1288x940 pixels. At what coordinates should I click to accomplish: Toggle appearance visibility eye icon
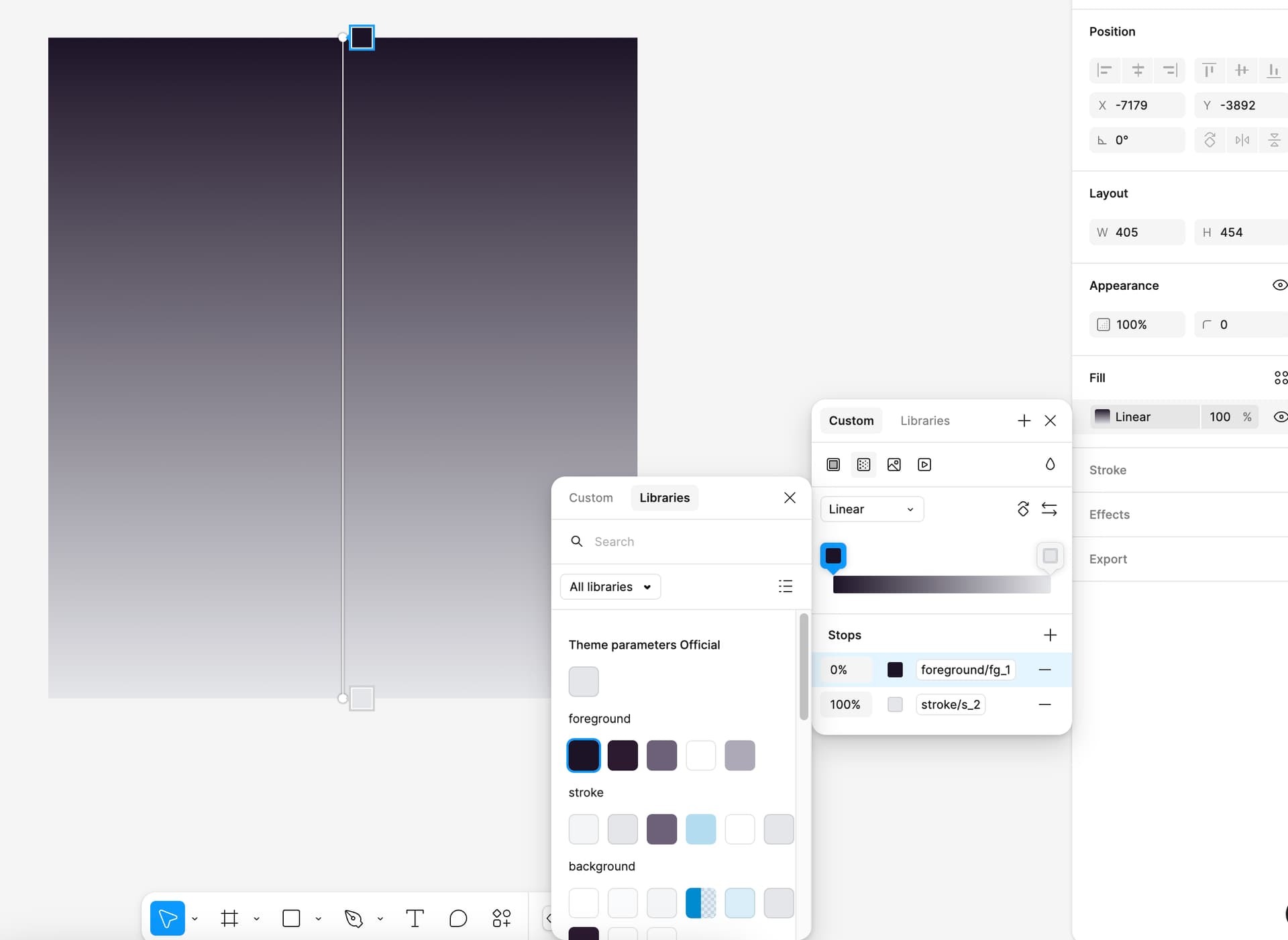click(1278, 285)
